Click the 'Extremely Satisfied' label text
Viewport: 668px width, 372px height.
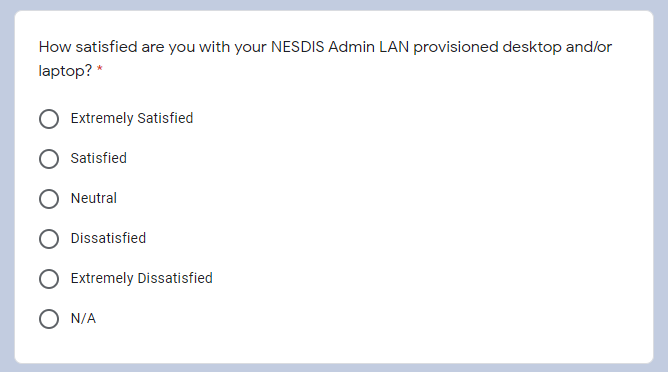point(132,118)
